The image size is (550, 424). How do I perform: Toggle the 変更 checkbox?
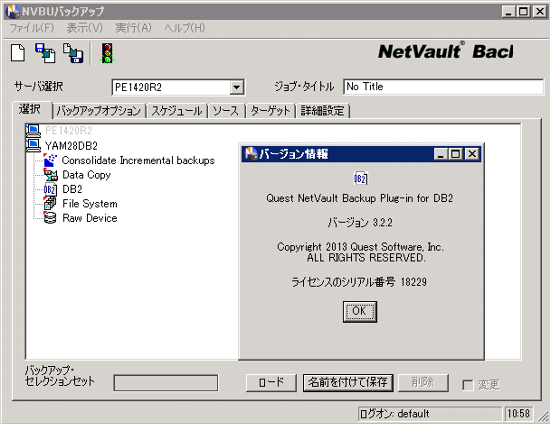click(468, 385)
